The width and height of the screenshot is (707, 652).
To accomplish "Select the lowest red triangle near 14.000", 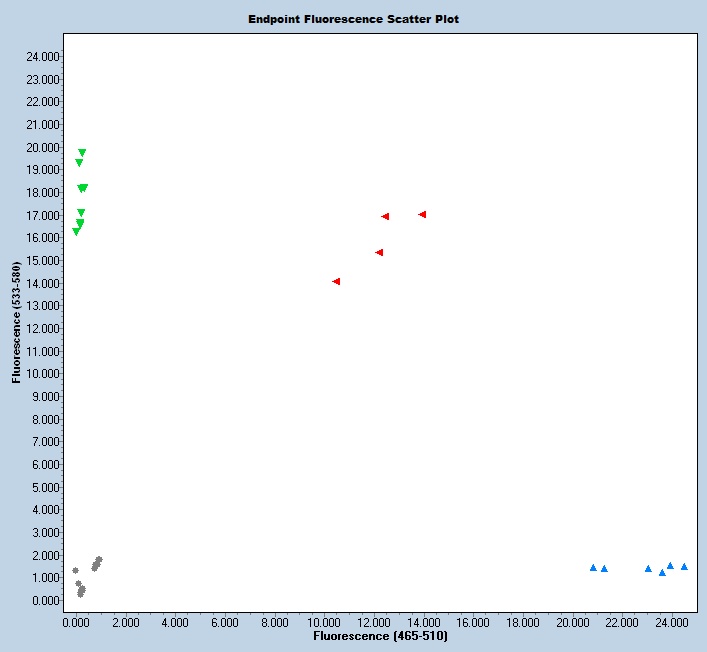I will click(336, 282).
